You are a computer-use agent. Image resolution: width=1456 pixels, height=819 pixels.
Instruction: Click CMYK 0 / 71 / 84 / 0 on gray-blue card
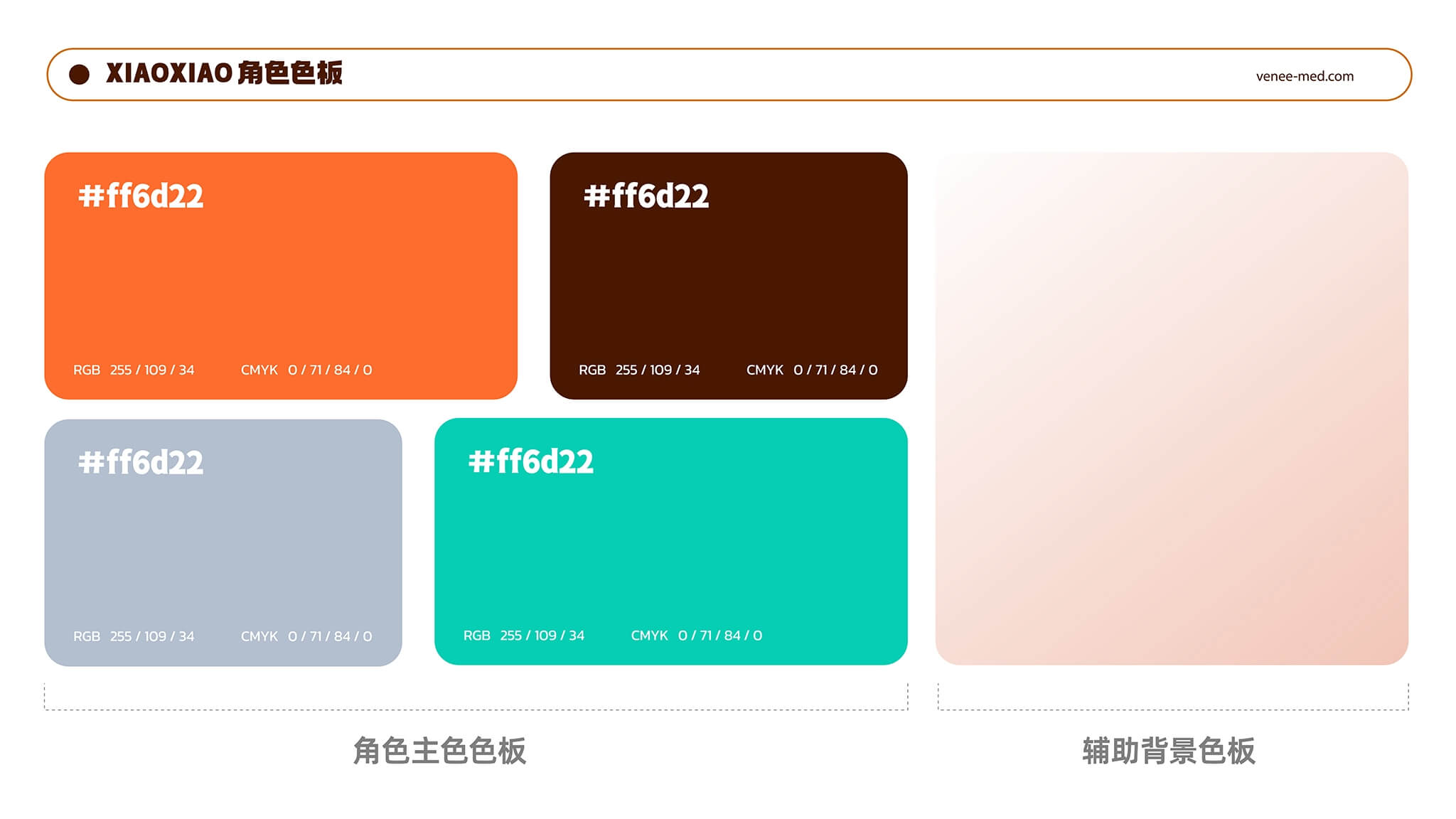pos(306,636)
